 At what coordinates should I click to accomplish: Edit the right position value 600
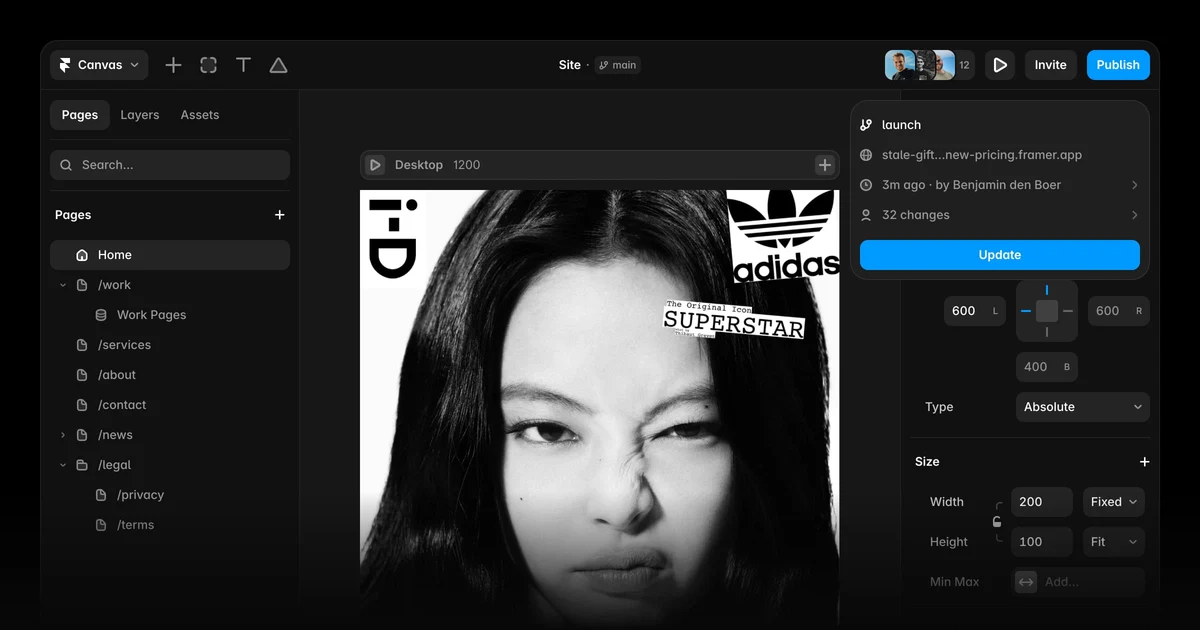[1118, 311]
